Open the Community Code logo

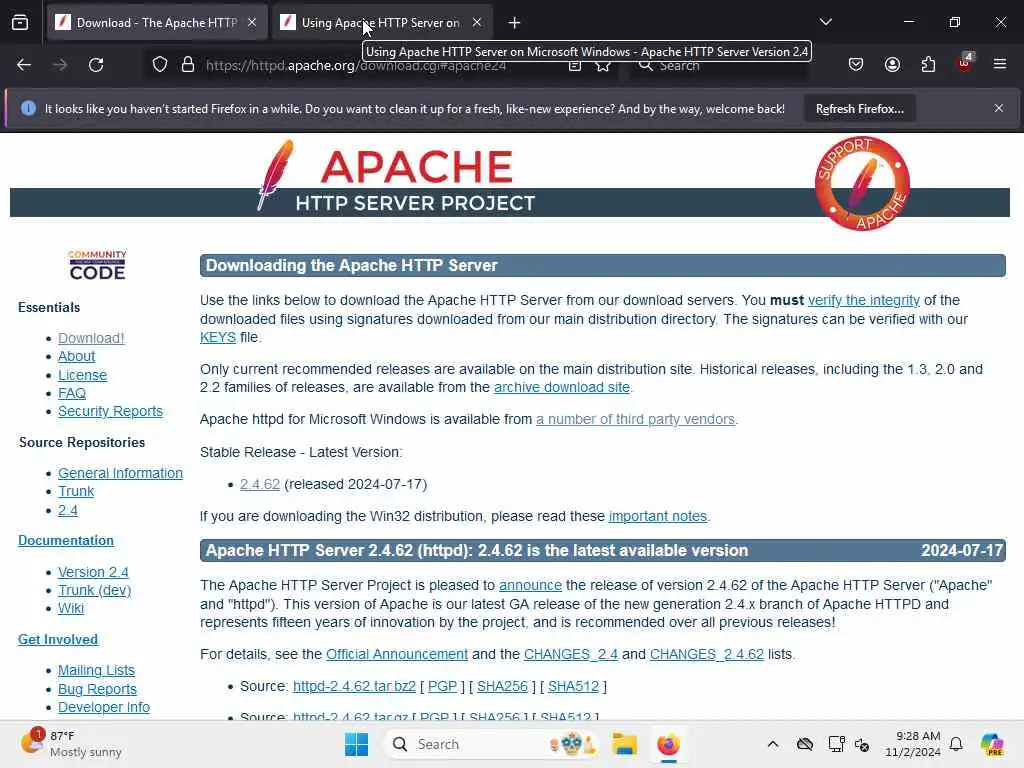click(97, 265)
